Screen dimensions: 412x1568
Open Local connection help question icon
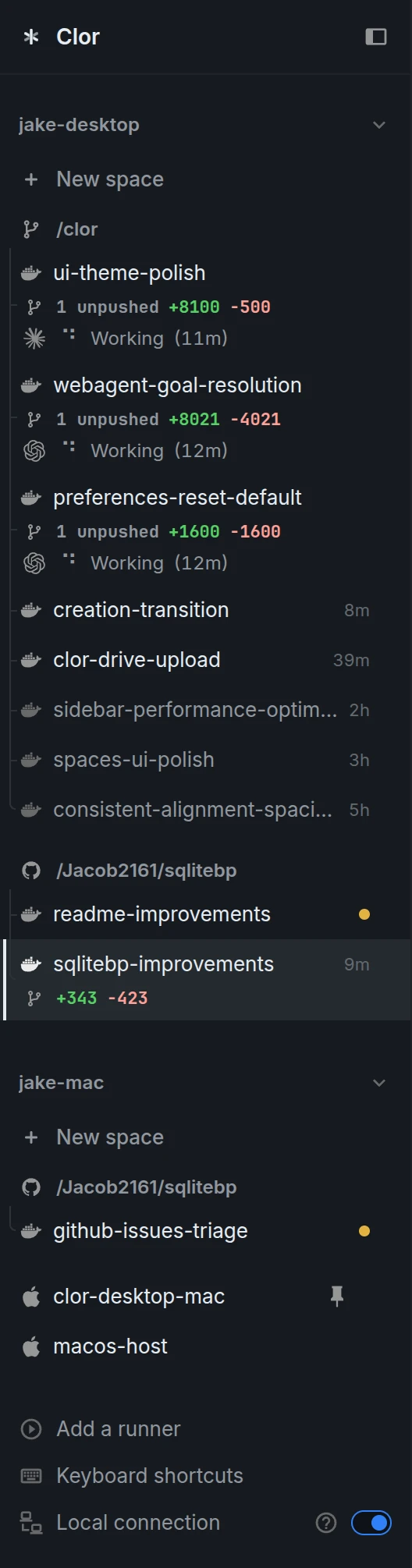coord(326,1522)
